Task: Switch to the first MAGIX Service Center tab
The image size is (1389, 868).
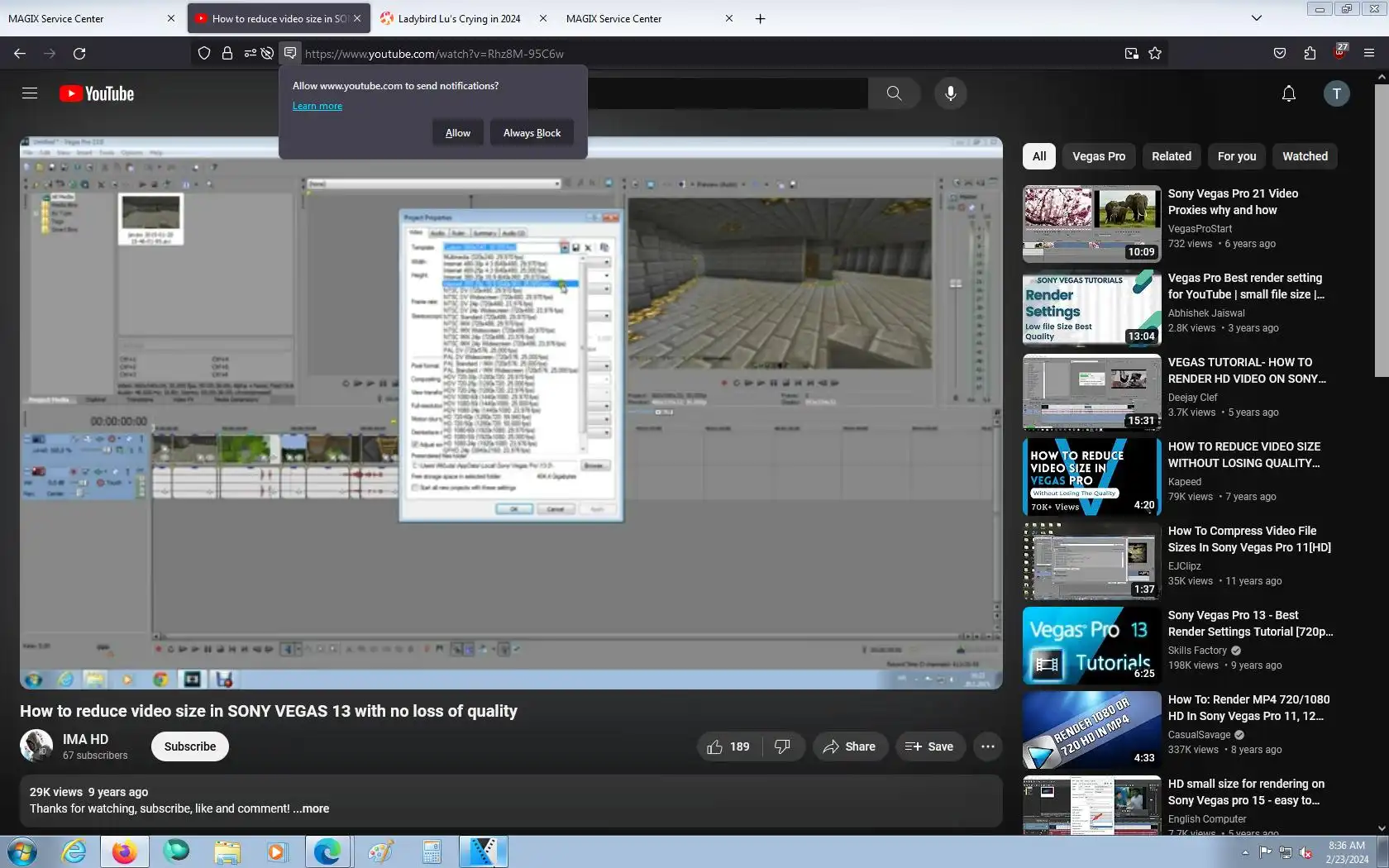Action: pos(91,18)
